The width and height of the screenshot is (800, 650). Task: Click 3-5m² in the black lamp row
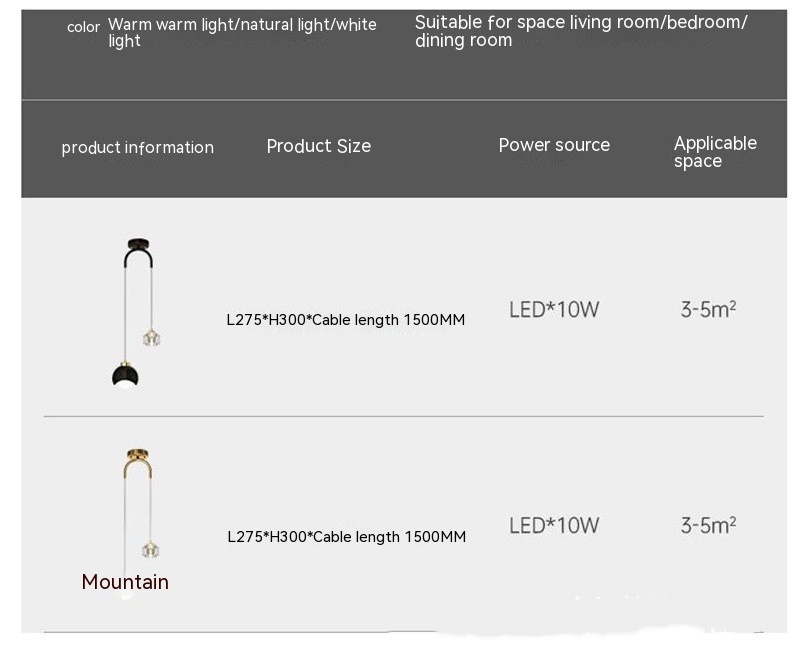tap(708, 310)
